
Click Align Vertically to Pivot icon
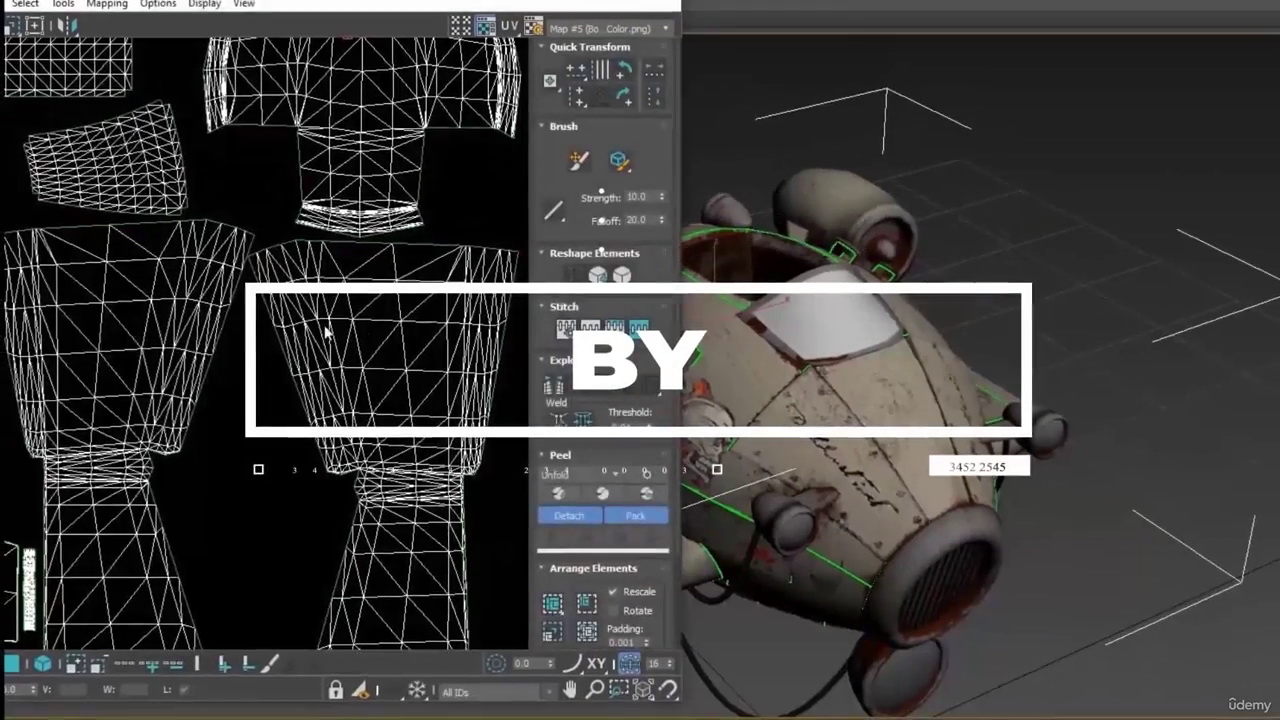pos(576,96)
